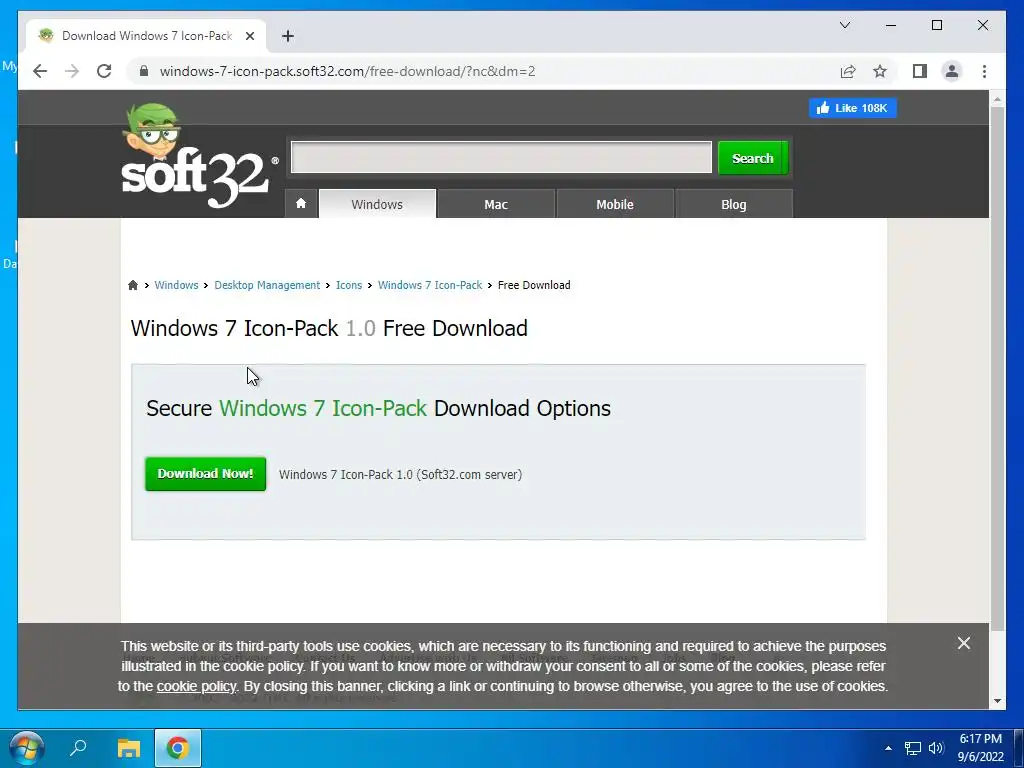The image size is (1024, 768).
Task: Switch to the Windows navigation tab
Action: (377, 204)
